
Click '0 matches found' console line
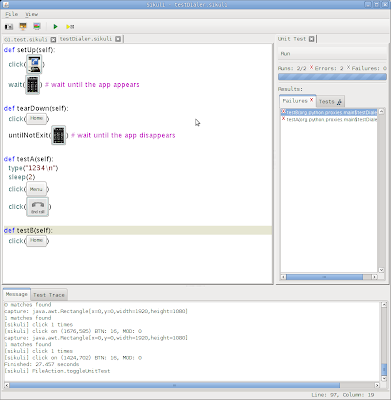(28, 305)
